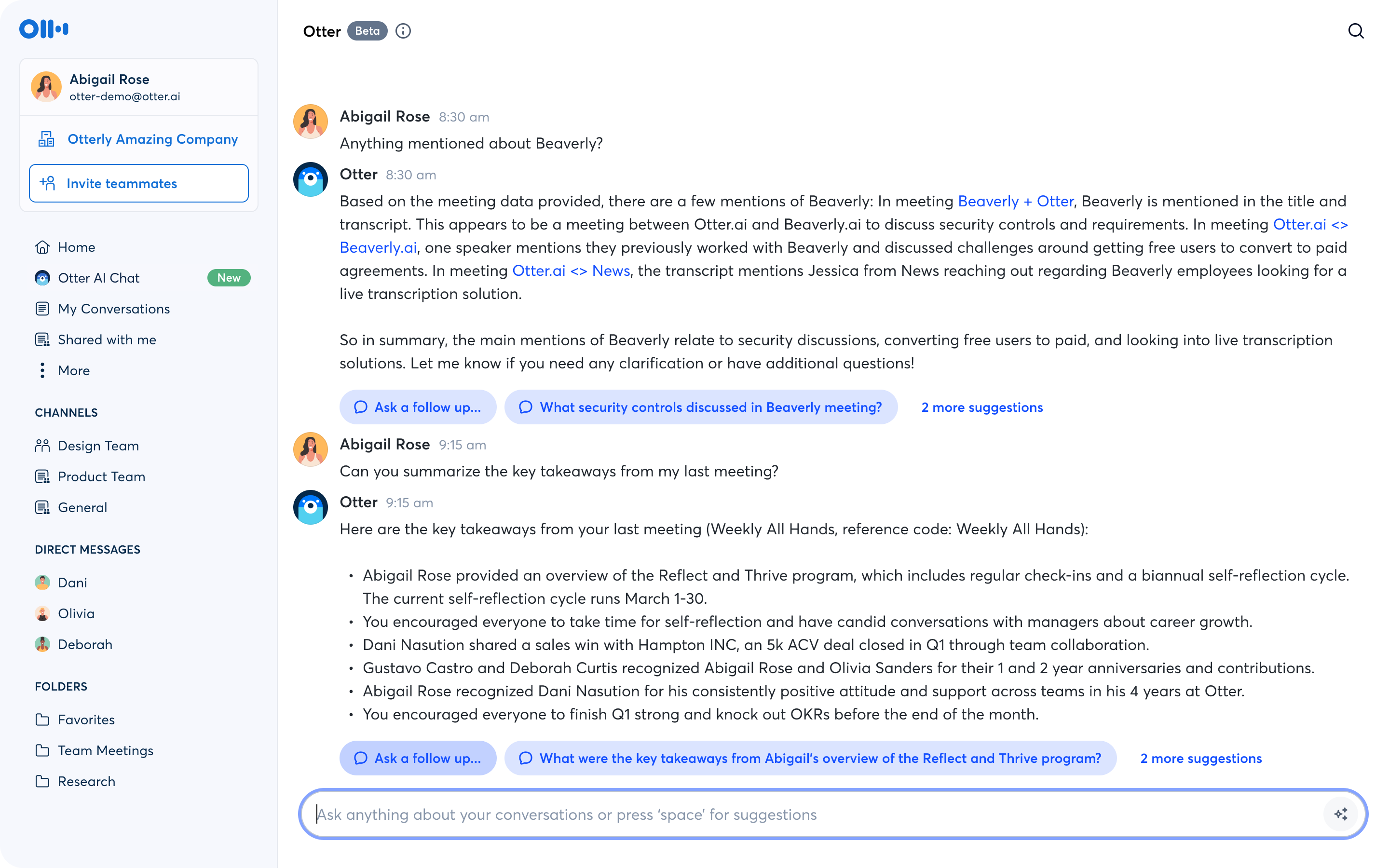Open the Beaverly + Otter meeting link
This screenshot has width=1389, height=868.
point(1016,202)
